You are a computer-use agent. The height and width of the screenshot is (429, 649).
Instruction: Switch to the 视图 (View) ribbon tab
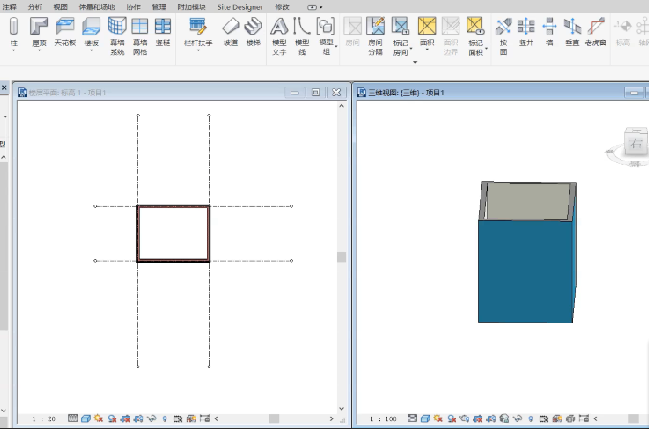[60, 7]
